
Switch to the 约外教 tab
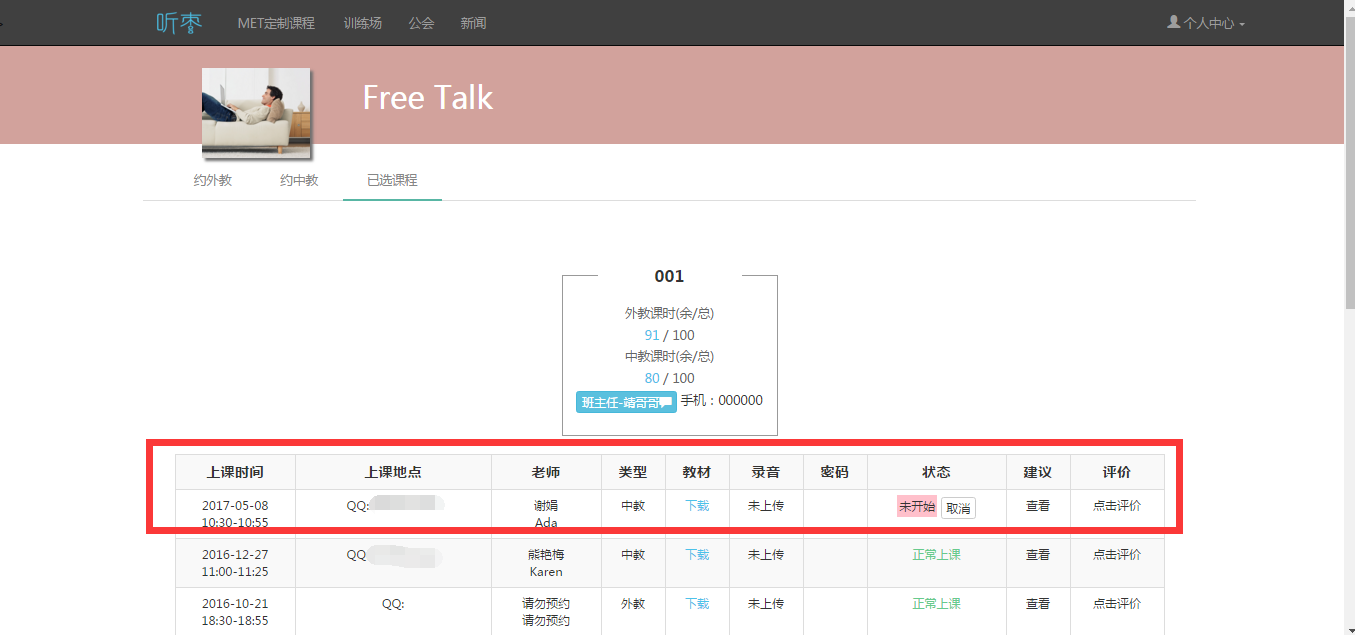click(x=212, y=181)
